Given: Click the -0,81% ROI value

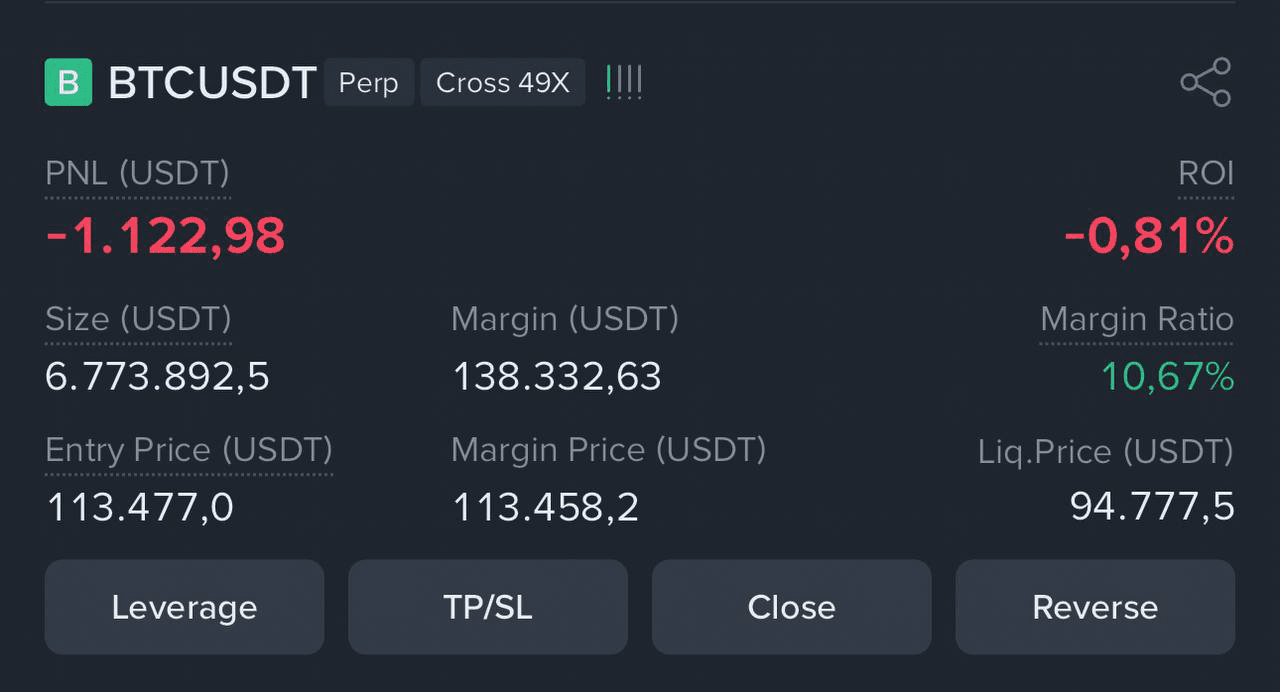Looking at the screenshot, I should click(1149, 237).
